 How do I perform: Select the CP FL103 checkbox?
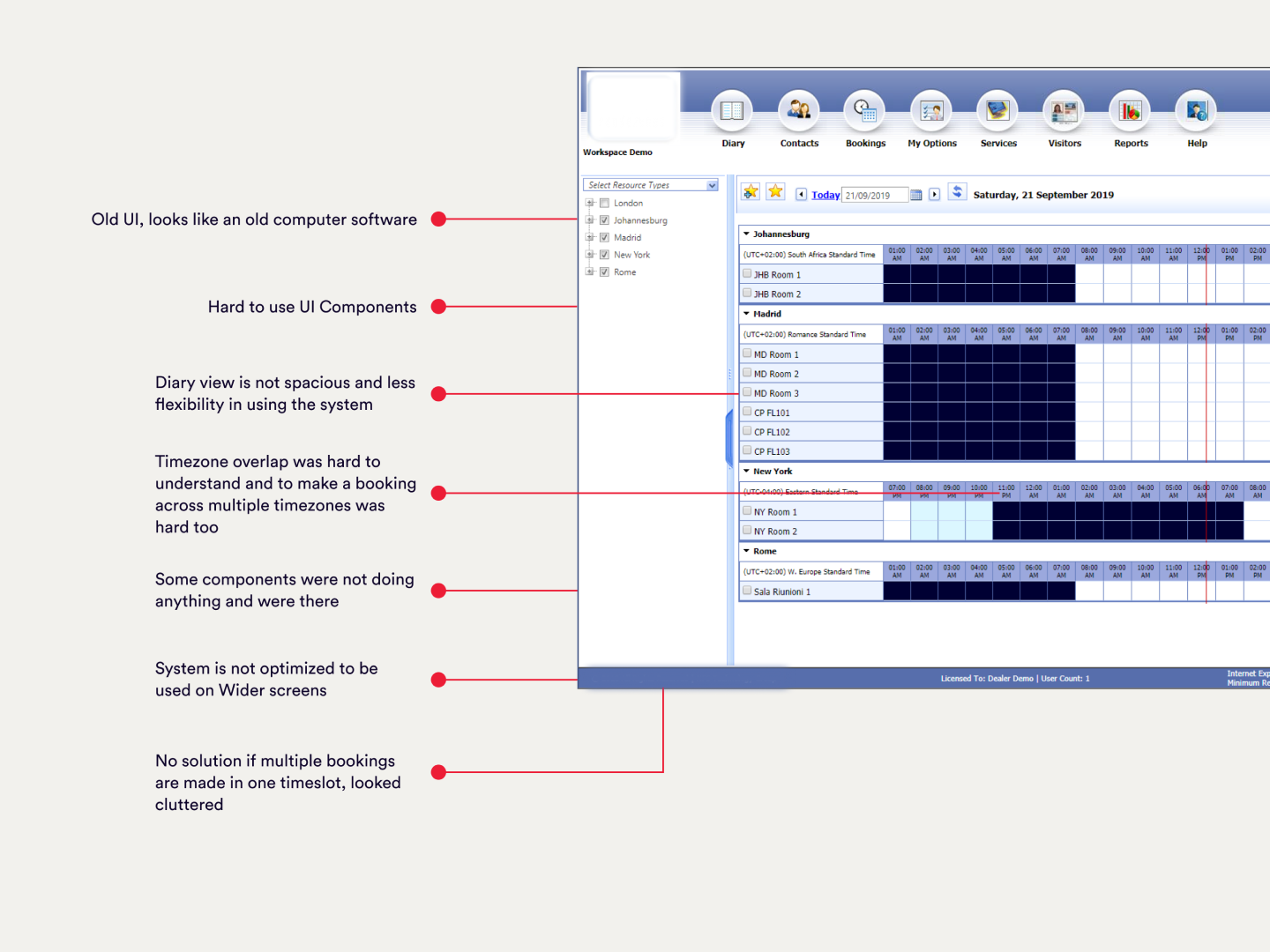pos(747,450)
